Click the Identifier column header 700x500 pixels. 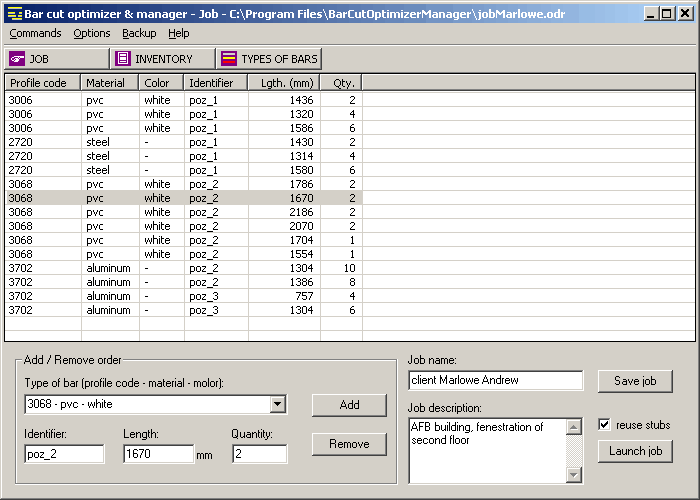[x=216, y=83]
